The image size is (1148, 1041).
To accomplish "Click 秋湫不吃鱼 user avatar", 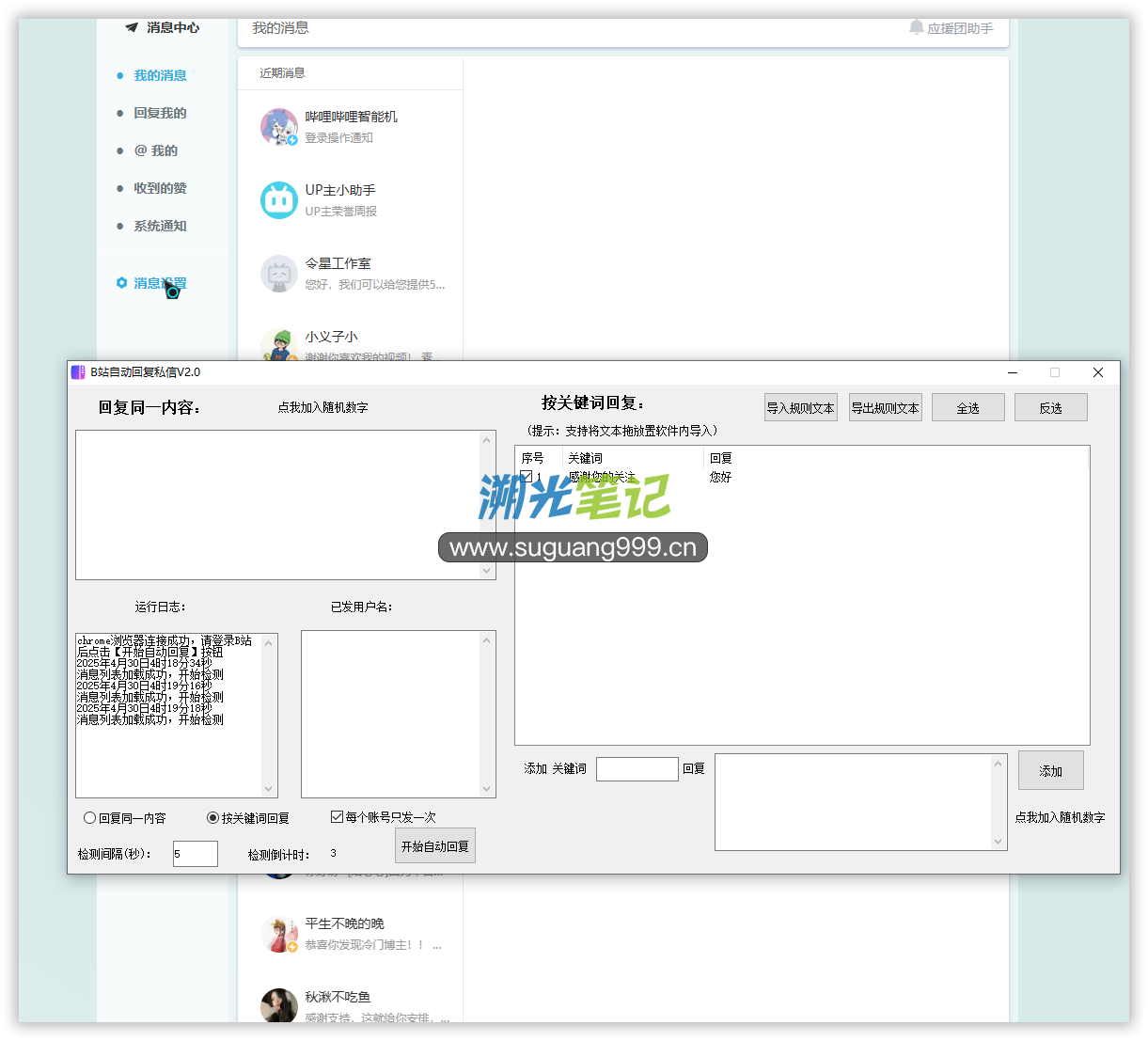I will pos(279,1005).
